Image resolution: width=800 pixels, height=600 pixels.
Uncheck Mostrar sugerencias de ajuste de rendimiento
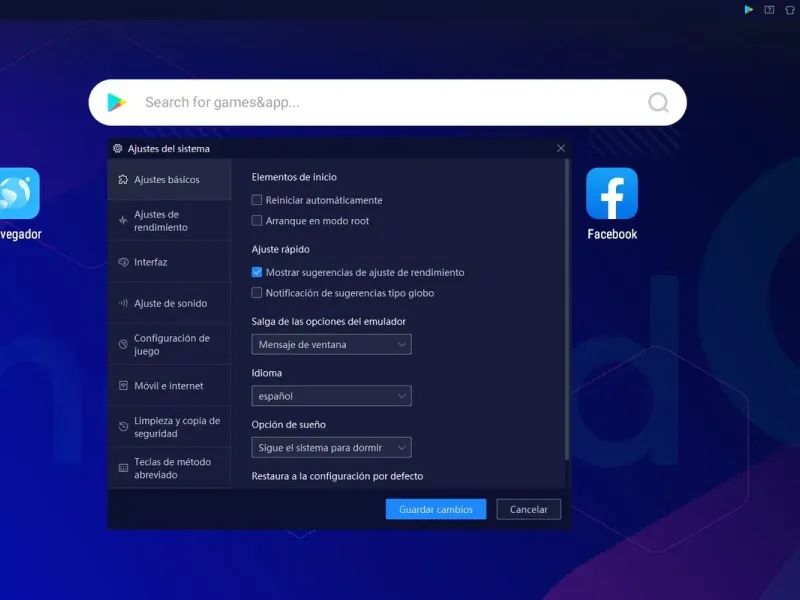[257, 272]
